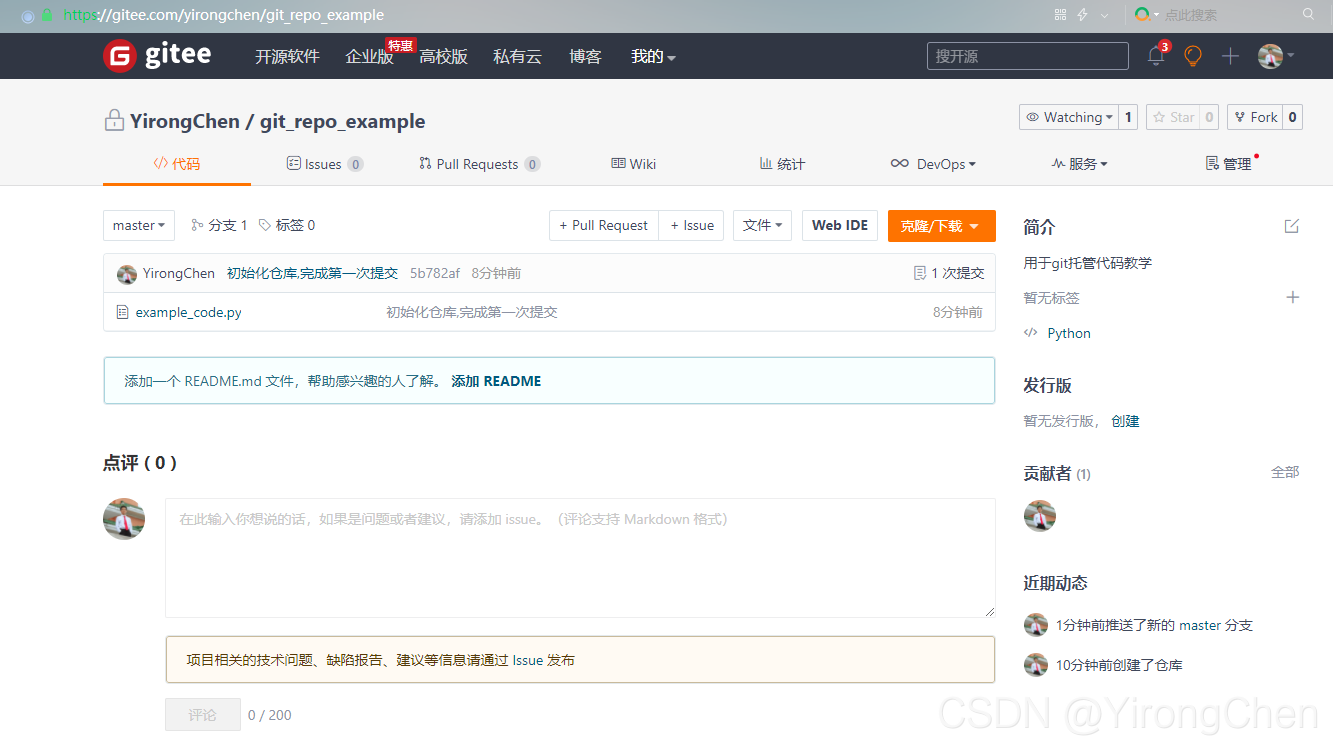
Task: Open commit hash 5b782af
Action: [435, 273]
